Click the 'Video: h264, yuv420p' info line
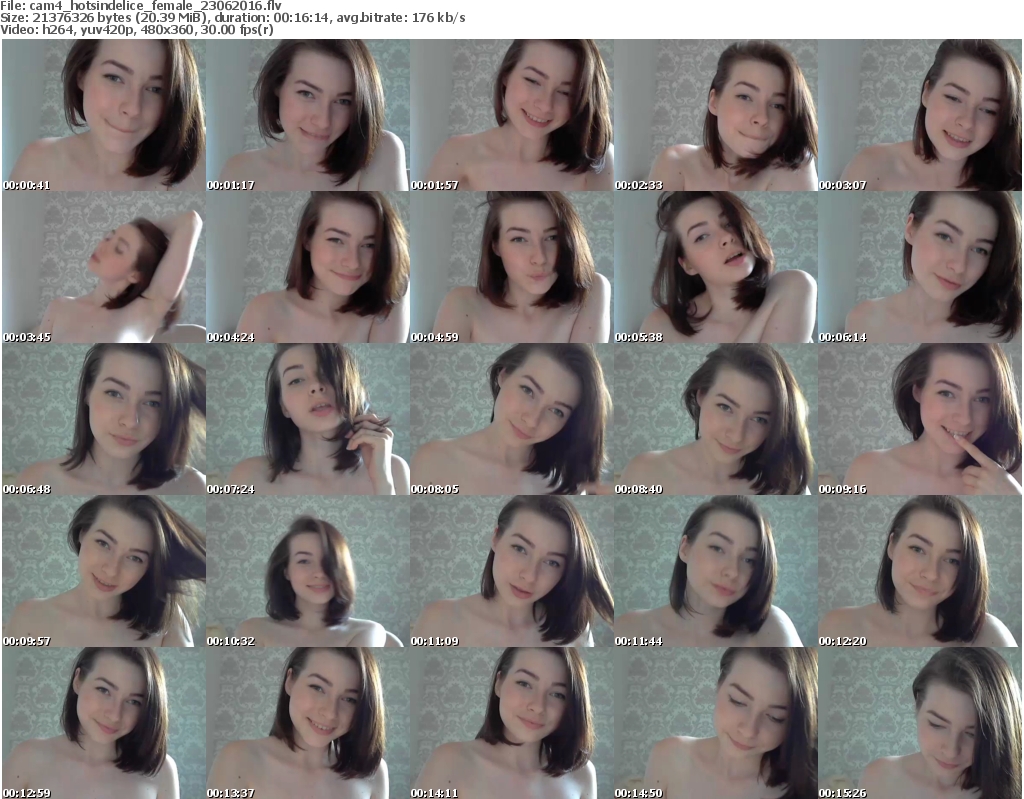 click(137, 29)
